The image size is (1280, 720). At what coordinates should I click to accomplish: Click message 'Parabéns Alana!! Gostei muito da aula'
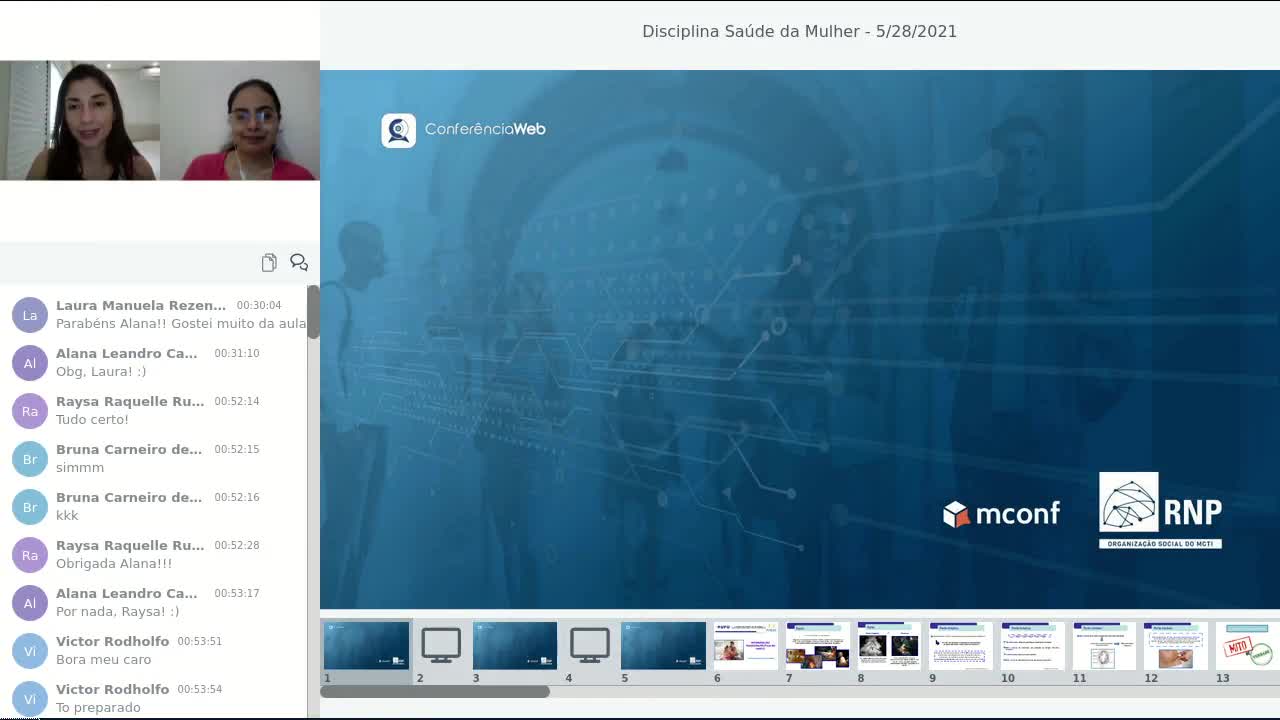tap(181, 324)
